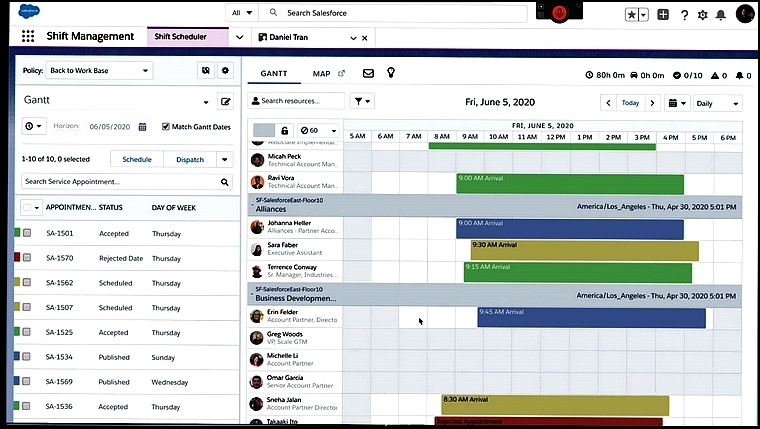Click the search magnifier for service appointments
The image size is (760, 429).
(224, 182)
